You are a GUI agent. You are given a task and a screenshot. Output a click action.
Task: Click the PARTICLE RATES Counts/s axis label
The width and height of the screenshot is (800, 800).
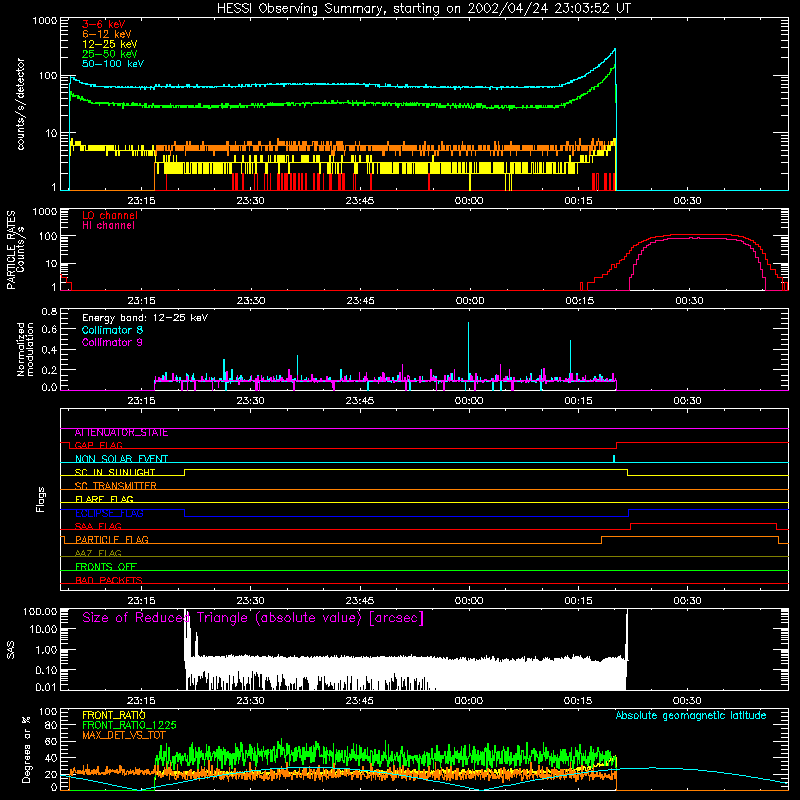click(15, 249)
